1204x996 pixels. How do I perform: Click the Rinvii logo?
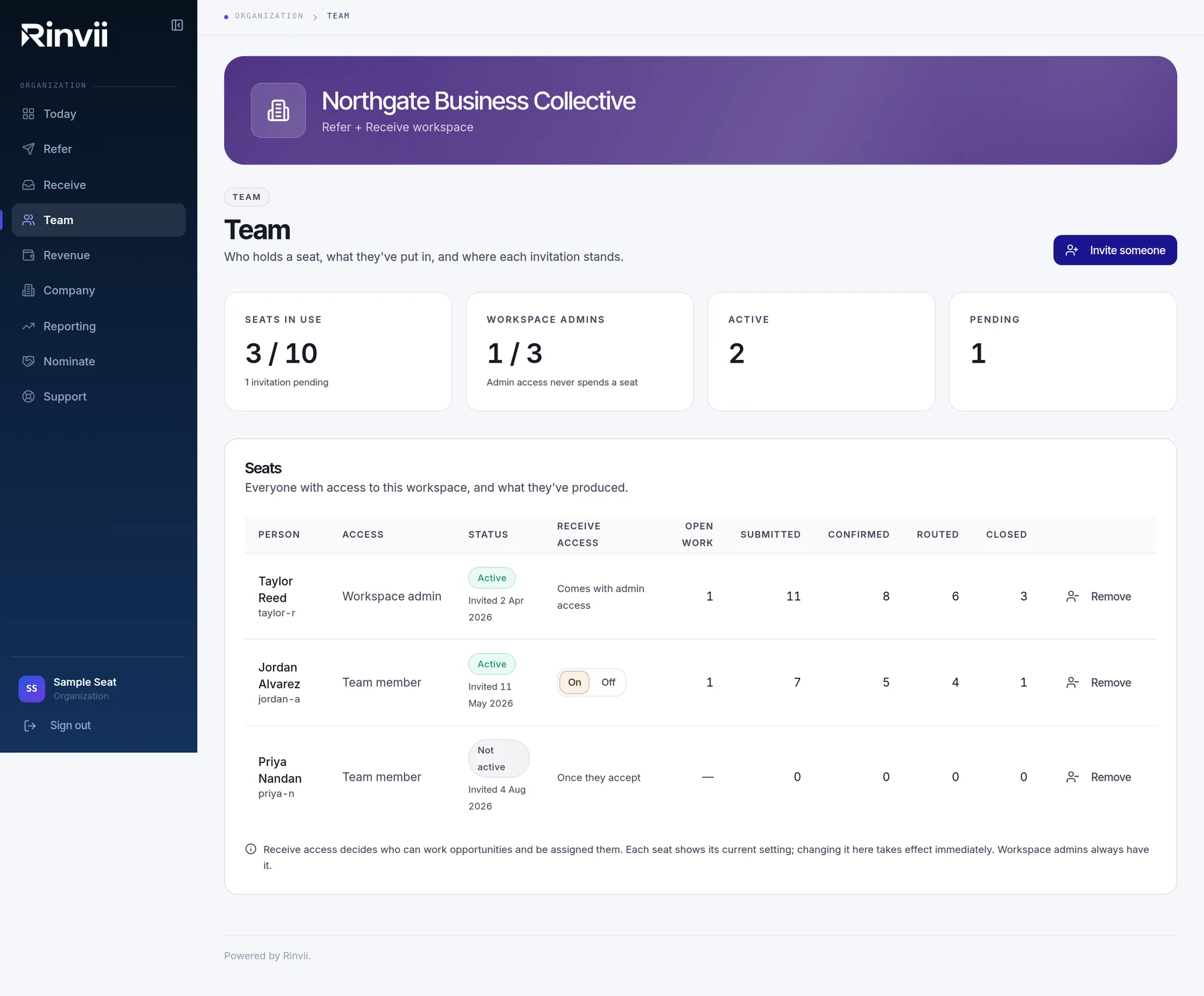pos(64,35)
